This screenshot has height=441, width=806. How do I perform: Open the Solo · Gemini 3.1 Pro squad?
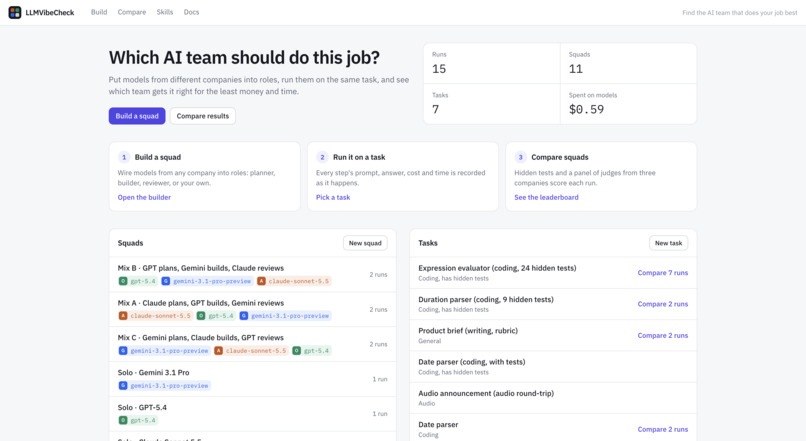point(252,379)
